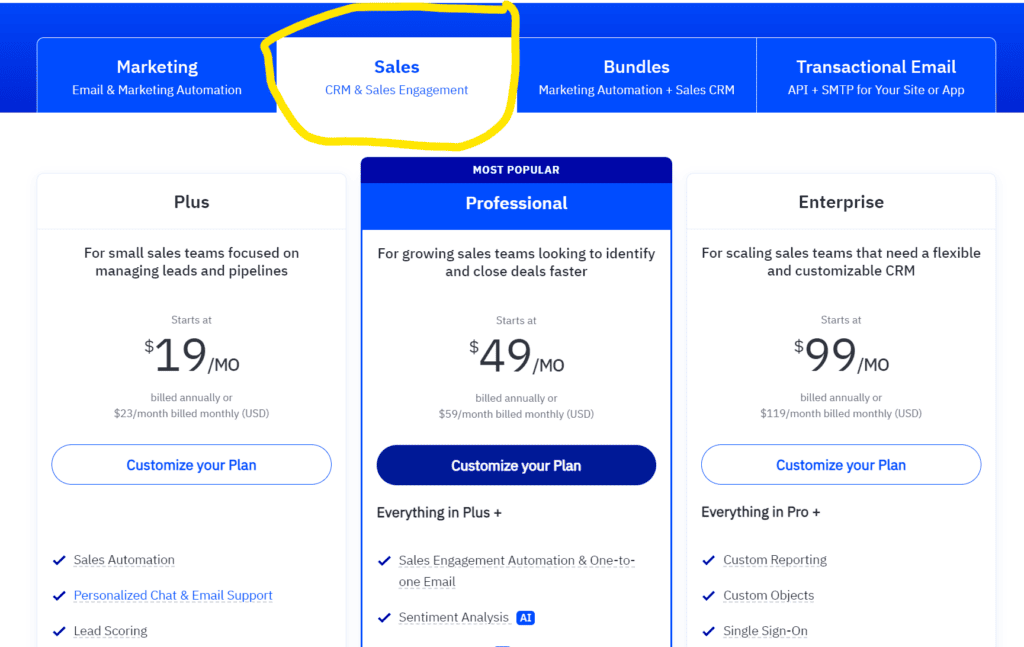1024x647 pixels.
Task: Open Personalized Chat & Email Support link
Action: (173, 595)
